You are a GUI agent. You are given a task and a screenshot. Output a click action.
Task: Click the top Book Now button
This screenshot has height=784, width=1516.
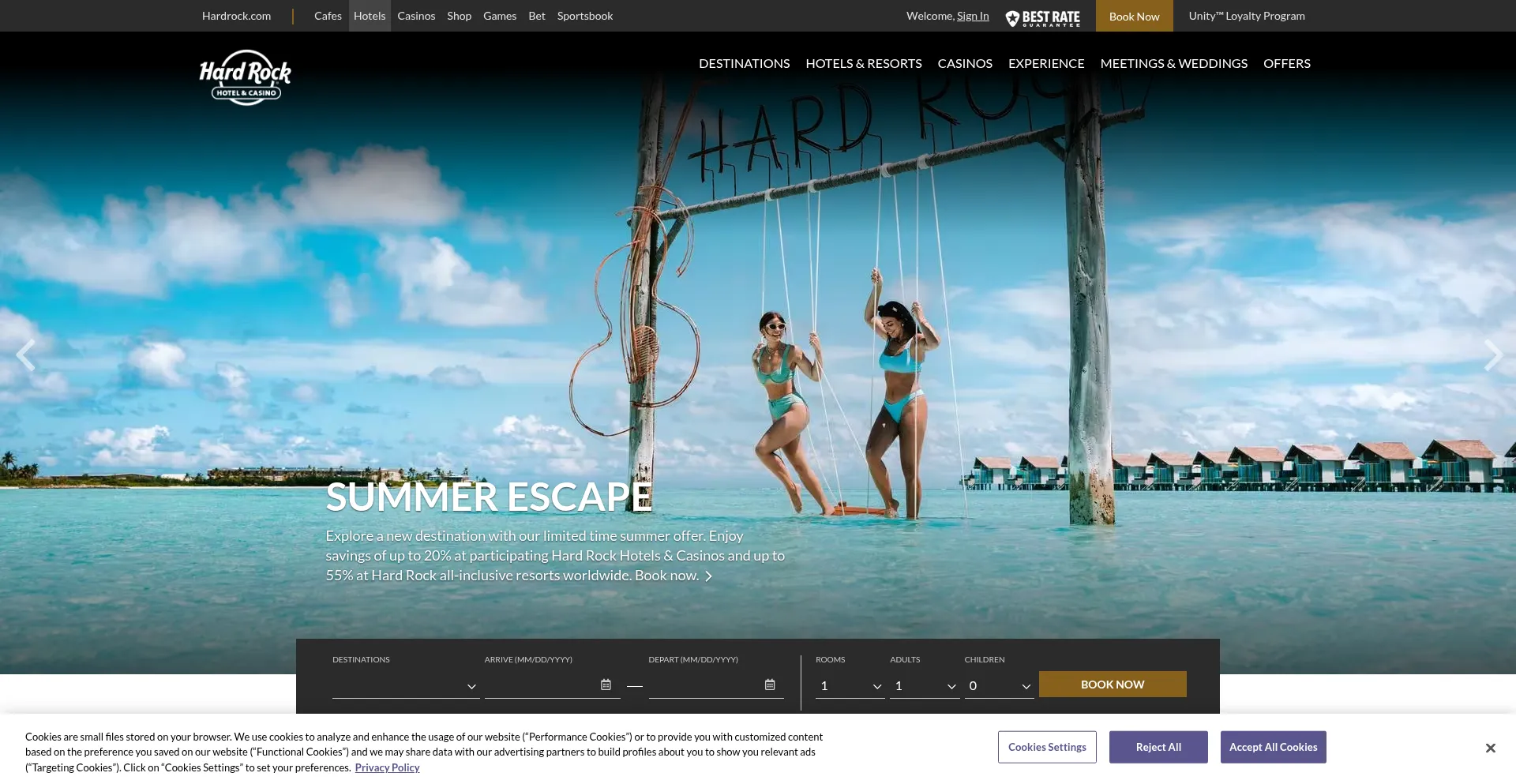[1135, 16]
